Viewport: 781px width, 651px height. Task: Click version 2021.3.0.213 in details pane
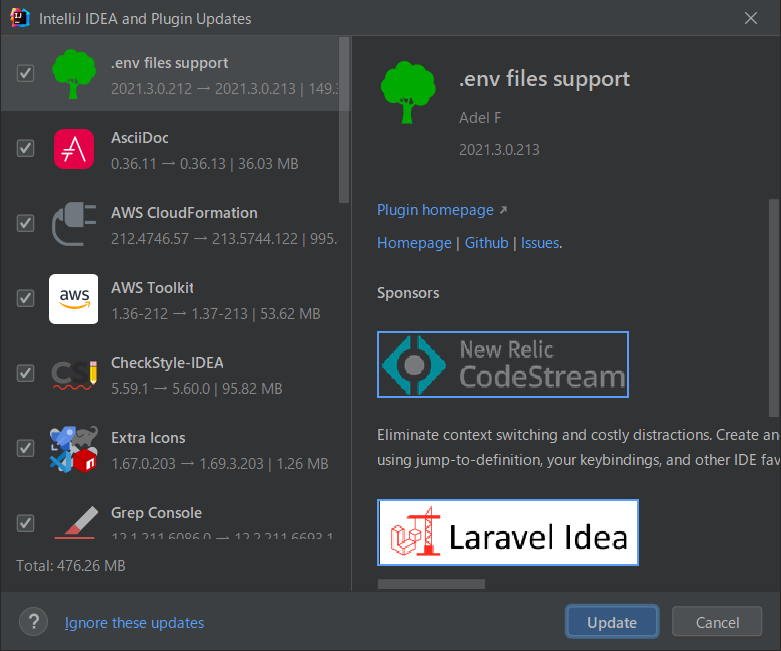(499, 150)
